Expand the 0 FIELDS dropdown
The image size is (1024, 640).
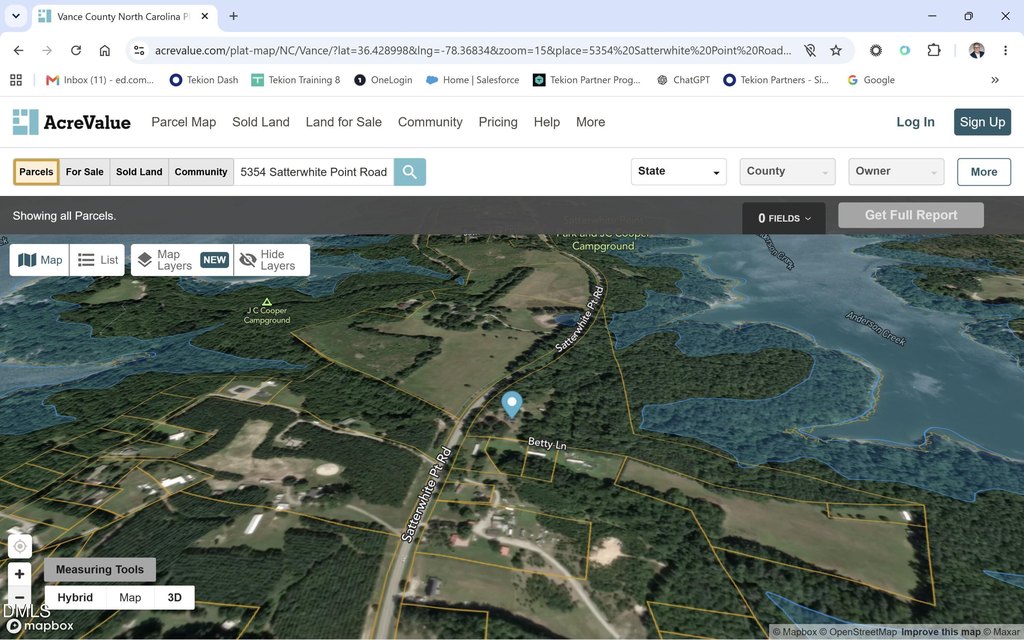tap(784, 218)
